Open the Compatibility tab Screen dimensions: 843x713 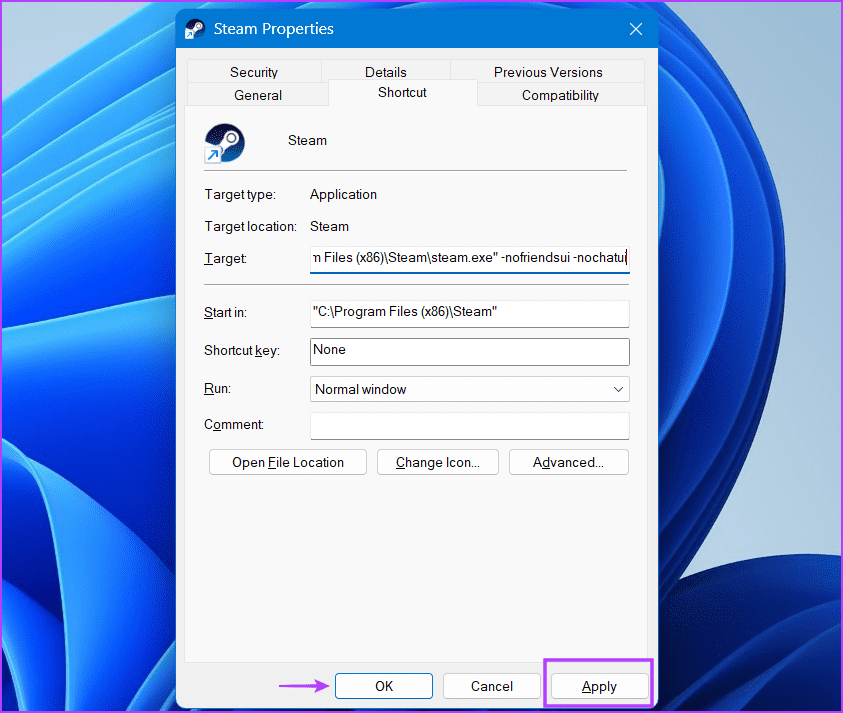[x=560, y=95]
